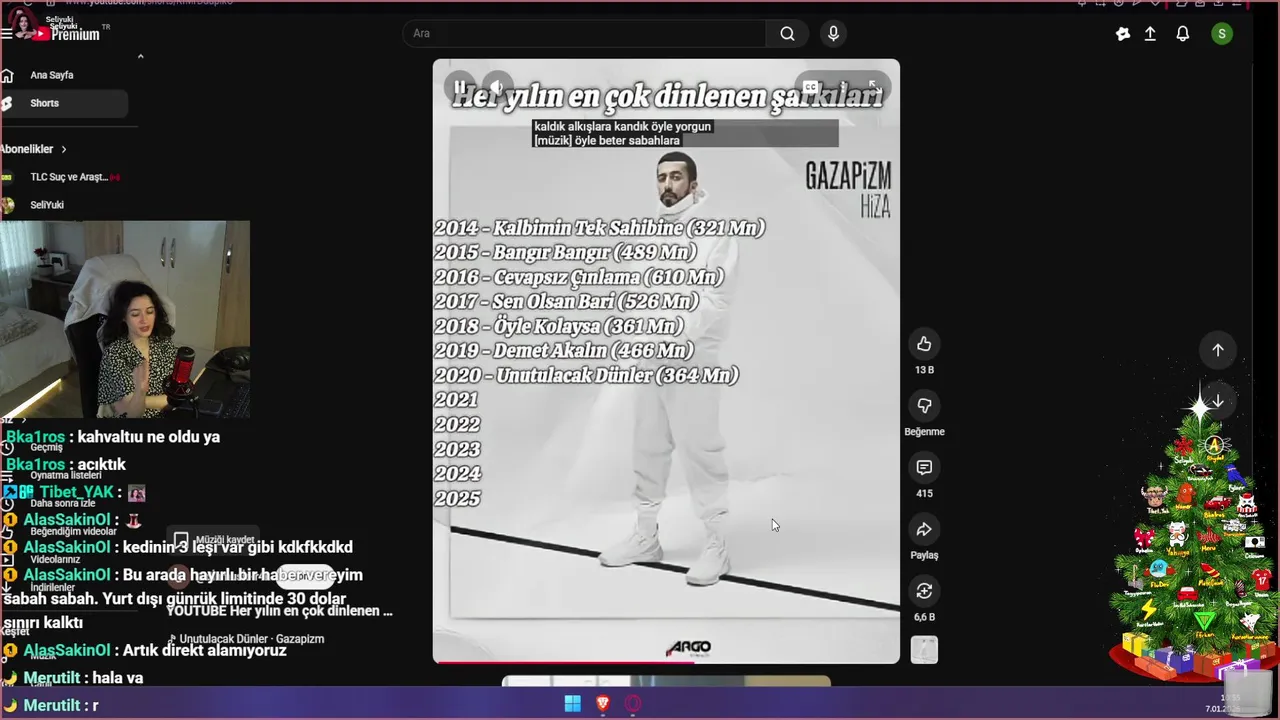Click the '2016 - Cevapsız Çınlama (610 Mn)' line

(579, 277)
